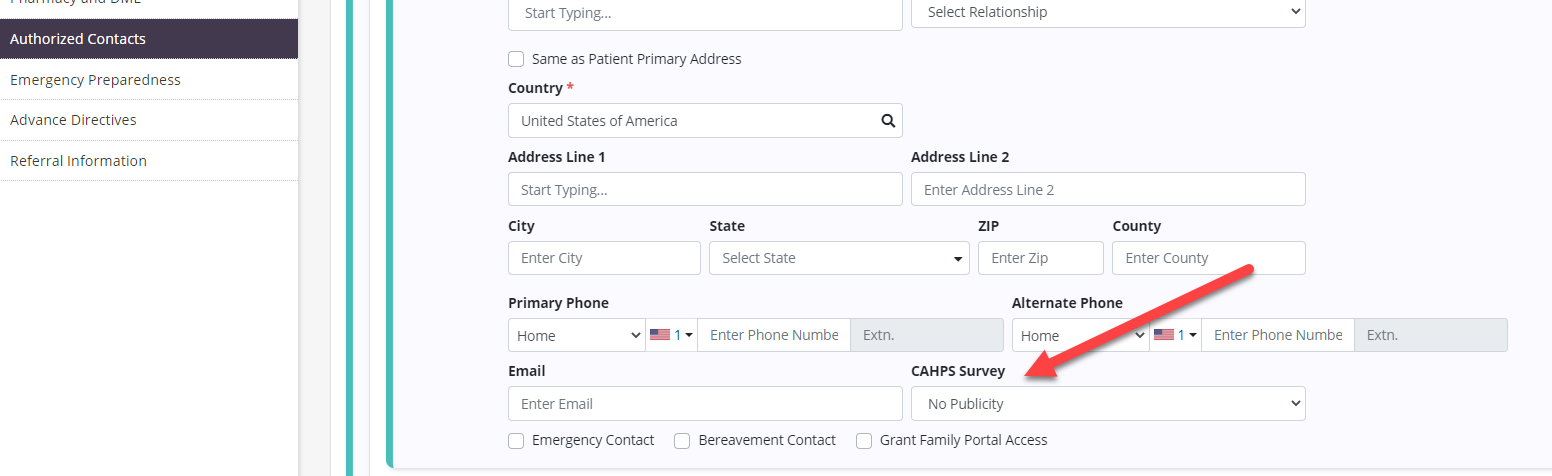Open the Select Relationship dropdown

click(1108, 12)
